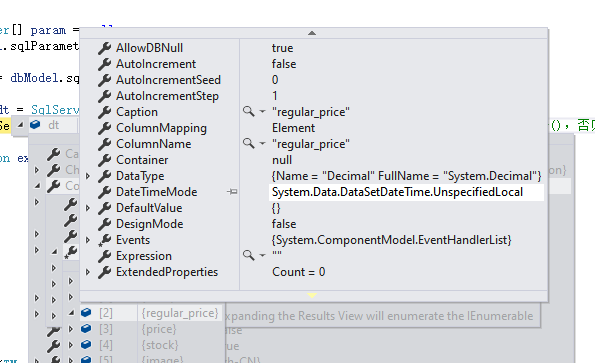Click the DesignMode value false

(x=284, y=224)
